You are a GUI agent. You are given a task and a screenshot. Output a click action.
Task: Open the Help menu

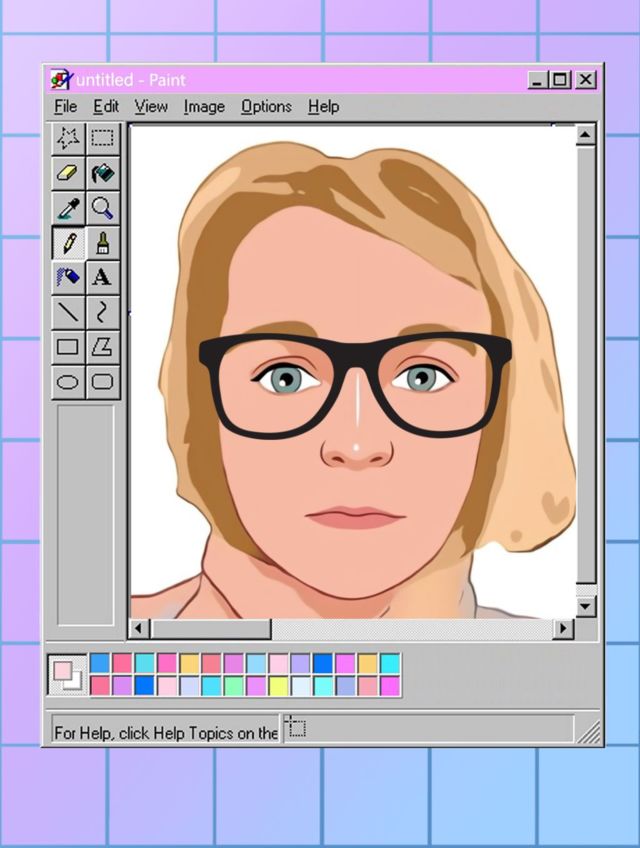[x=323, y=106]
